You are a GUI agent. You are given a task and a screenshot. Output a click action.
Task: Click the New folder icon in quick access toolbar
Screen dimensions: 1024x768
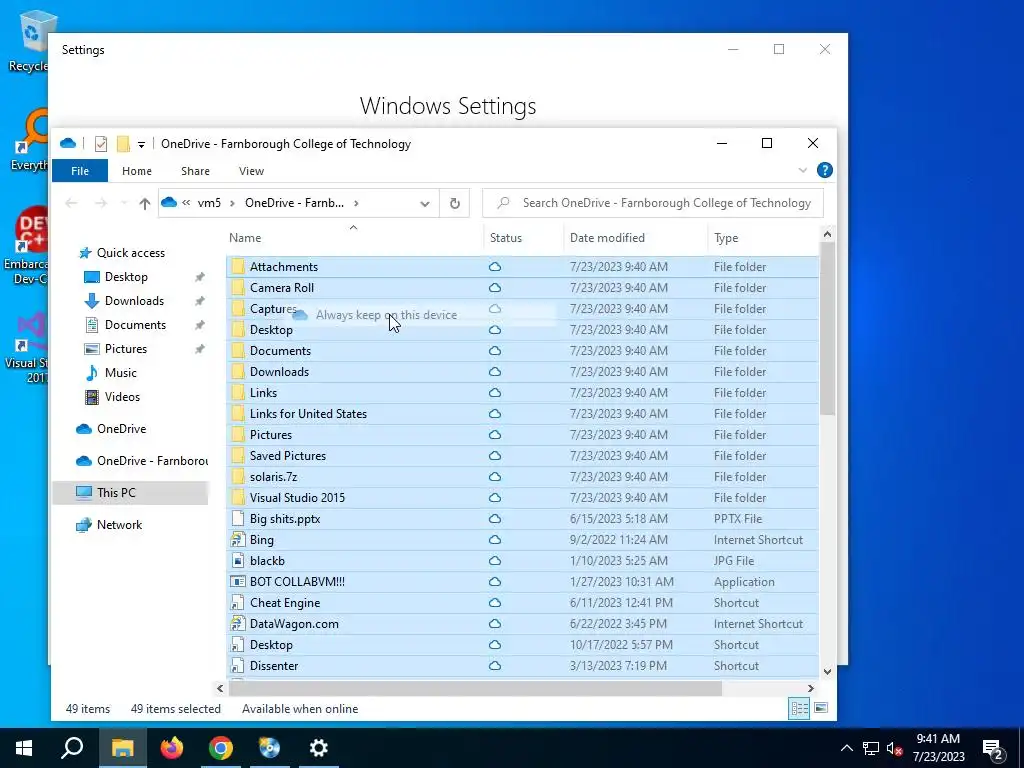tap(123, 144)
